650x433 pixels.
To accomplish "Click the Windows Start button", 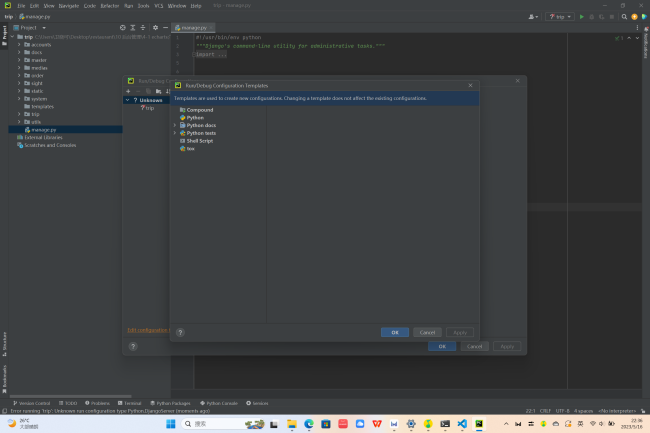I will point(170,424).
